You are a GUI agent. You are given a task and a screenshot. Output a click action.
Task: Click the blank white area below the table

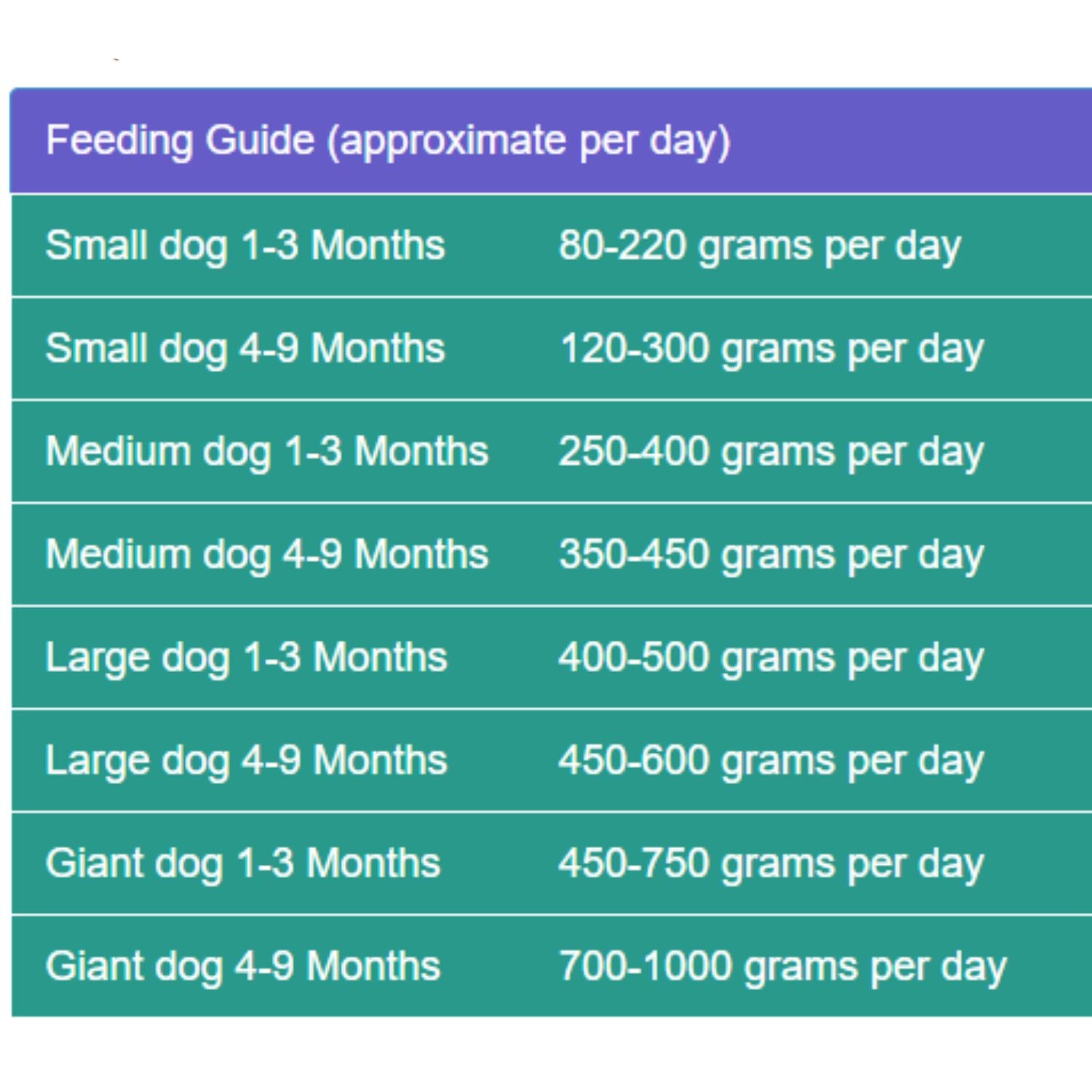tap(546, 1056)
